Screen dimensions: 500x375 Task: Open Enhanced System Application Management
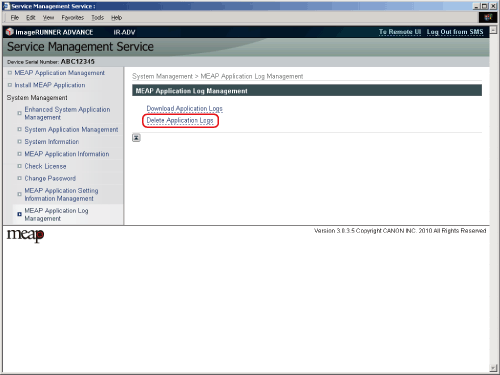point(67,113)
